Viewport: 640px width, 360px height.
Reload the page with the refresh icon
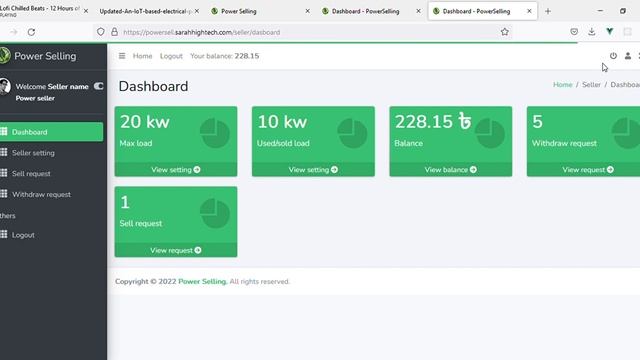[31, 32]
